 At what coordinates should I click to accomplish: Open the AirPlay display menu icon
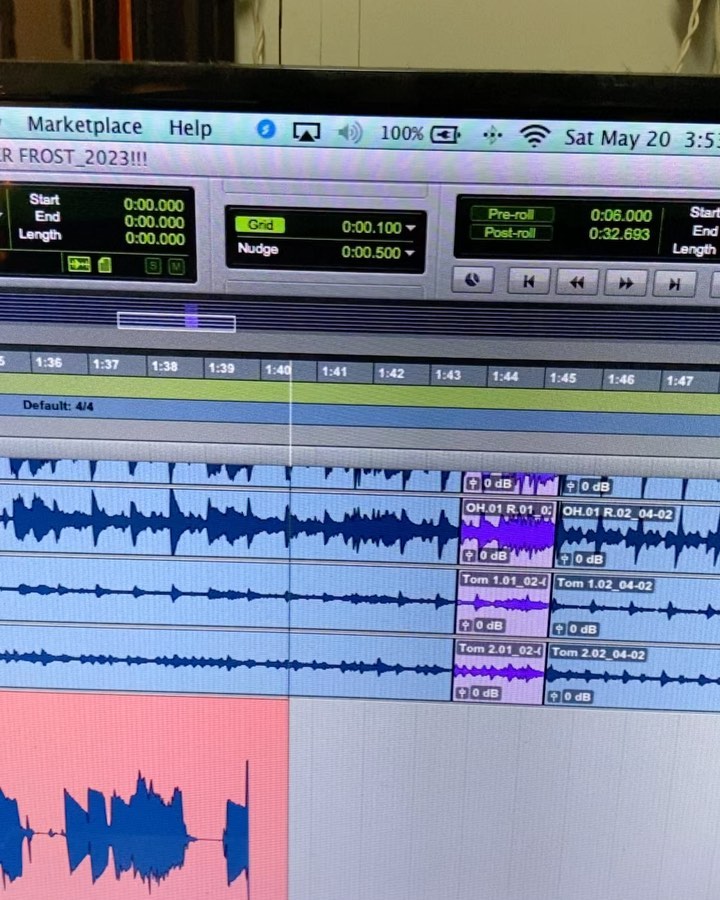click(x=306, y=132)
